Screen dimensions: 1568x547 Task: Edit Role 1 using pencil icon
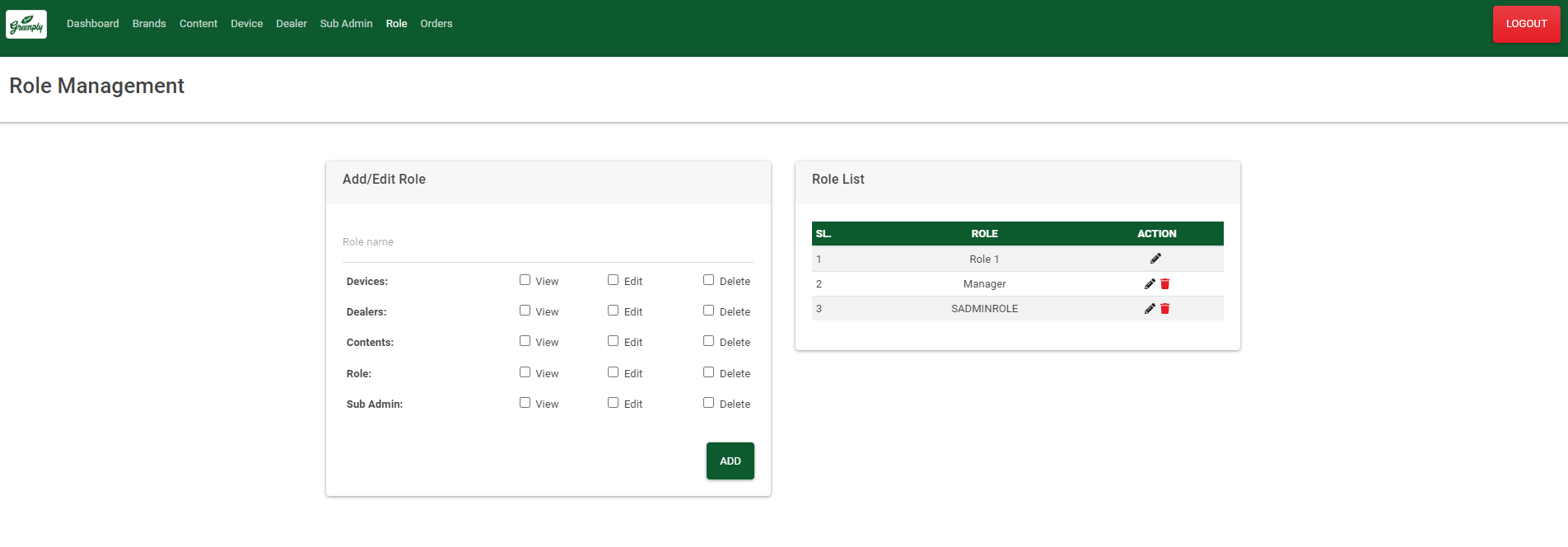1155,259
